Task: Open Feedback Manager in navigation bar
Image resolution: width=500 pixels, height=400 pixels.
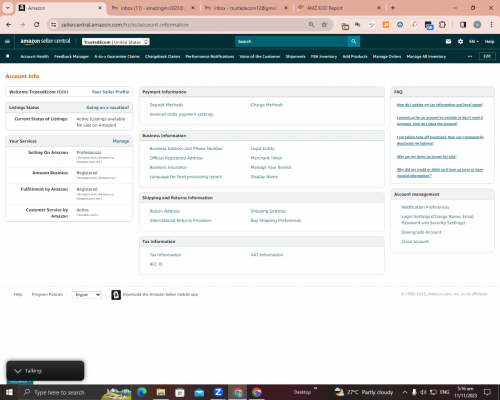Action: 71,57
